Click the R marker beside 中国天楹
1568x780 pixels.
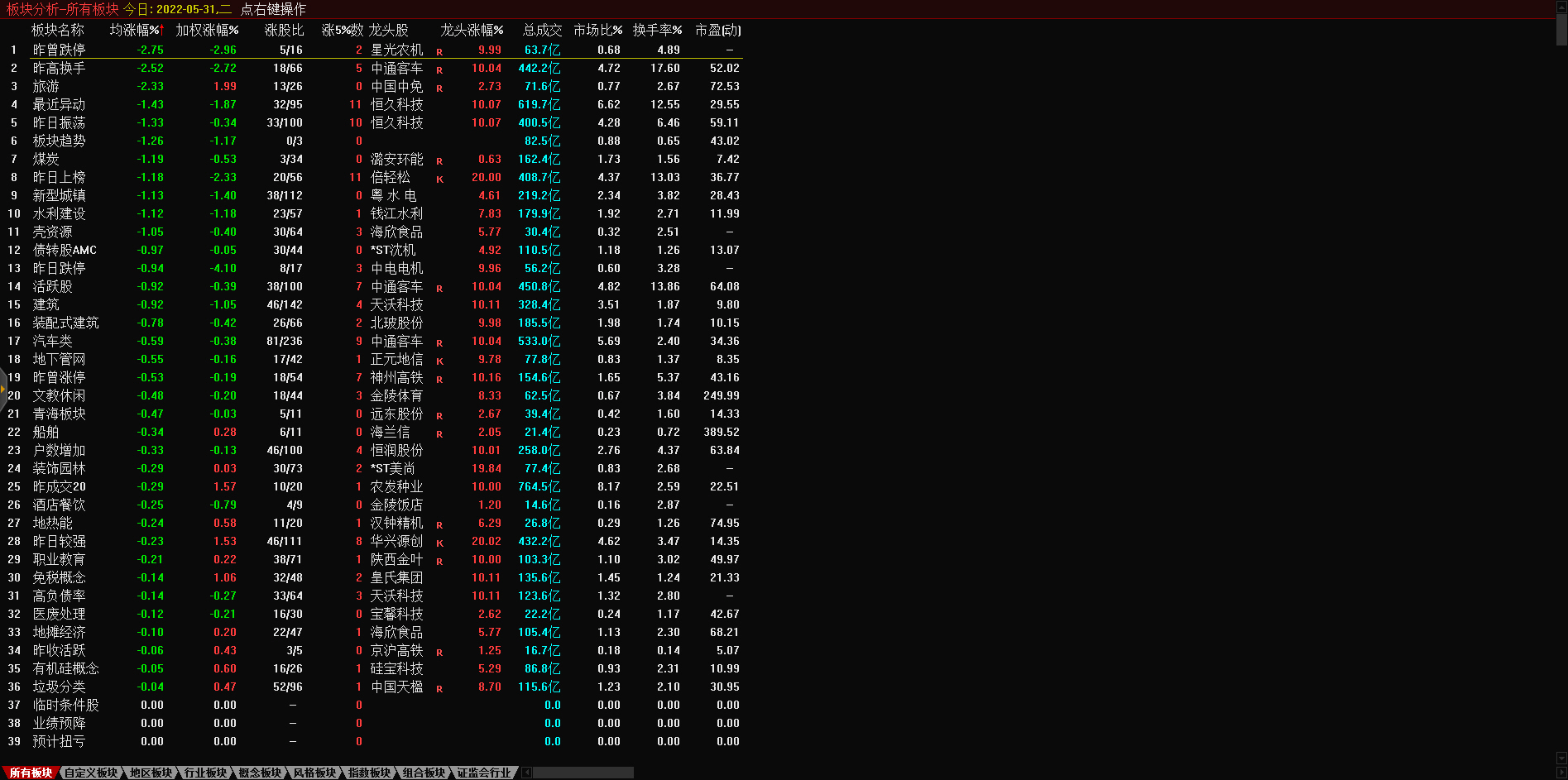click(x=439, y=688)
